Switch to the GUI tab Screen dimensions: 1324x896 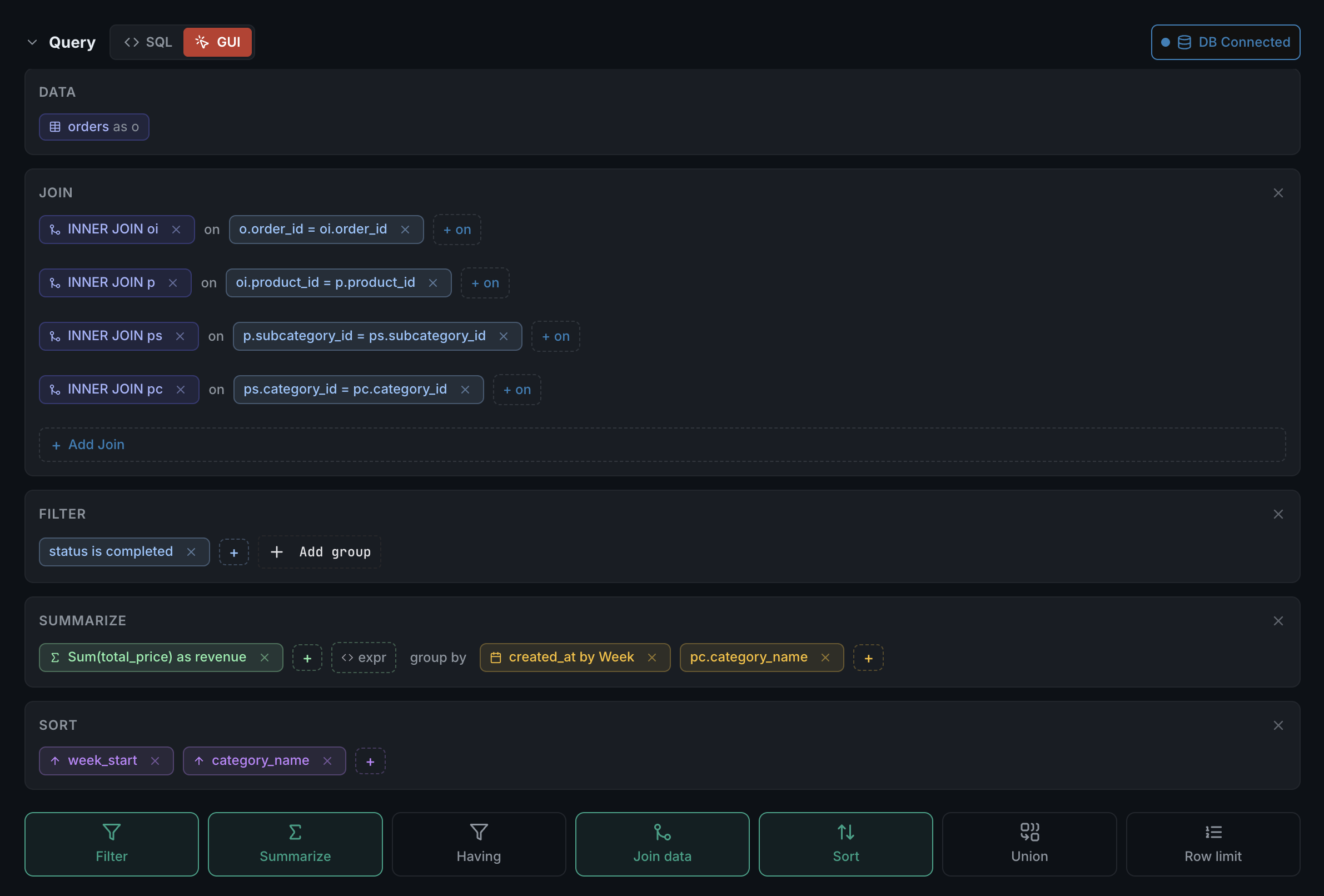218,42
